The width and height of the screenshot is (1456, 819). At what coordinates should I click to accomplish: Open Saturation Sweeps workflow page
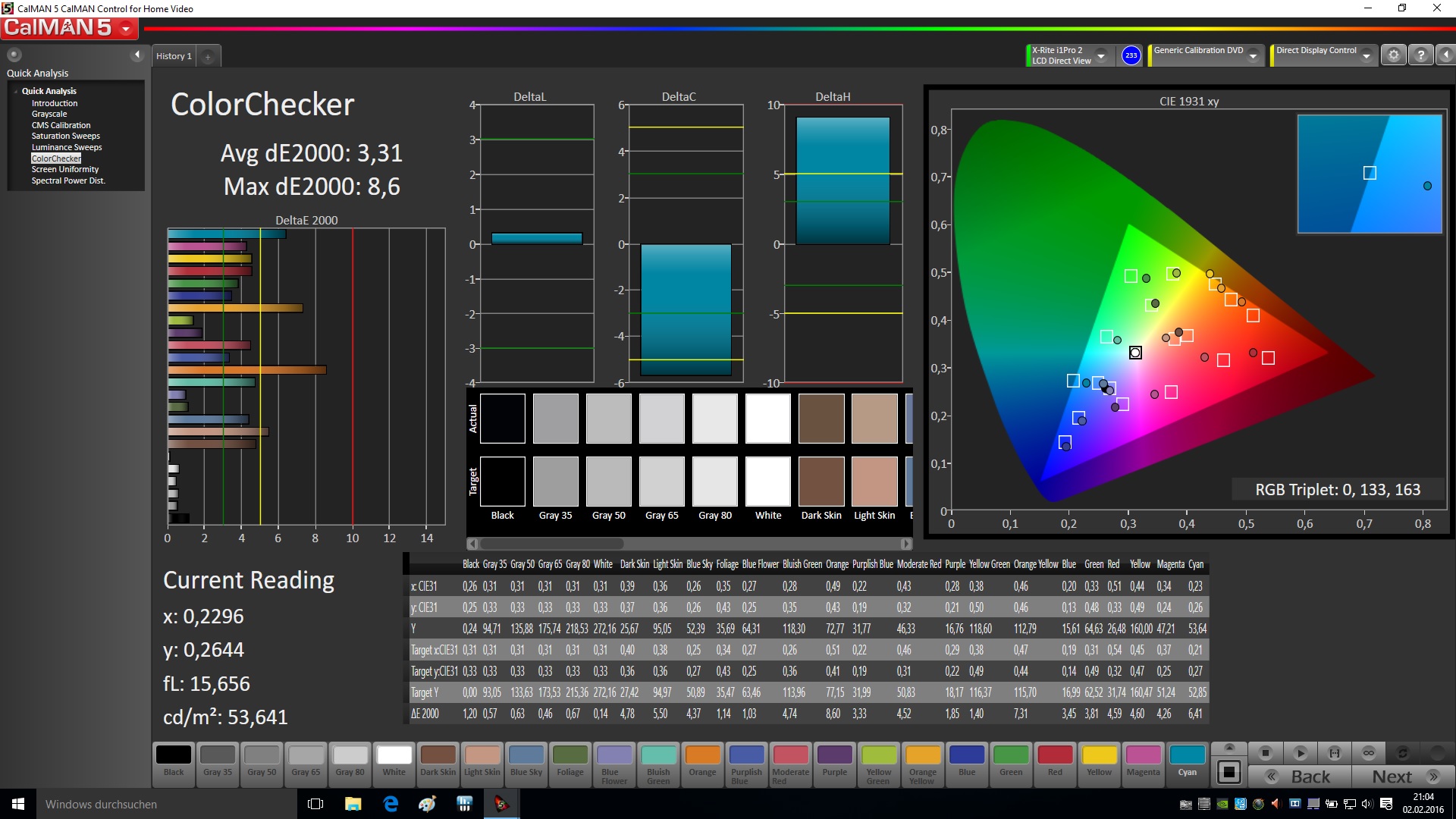65,136
